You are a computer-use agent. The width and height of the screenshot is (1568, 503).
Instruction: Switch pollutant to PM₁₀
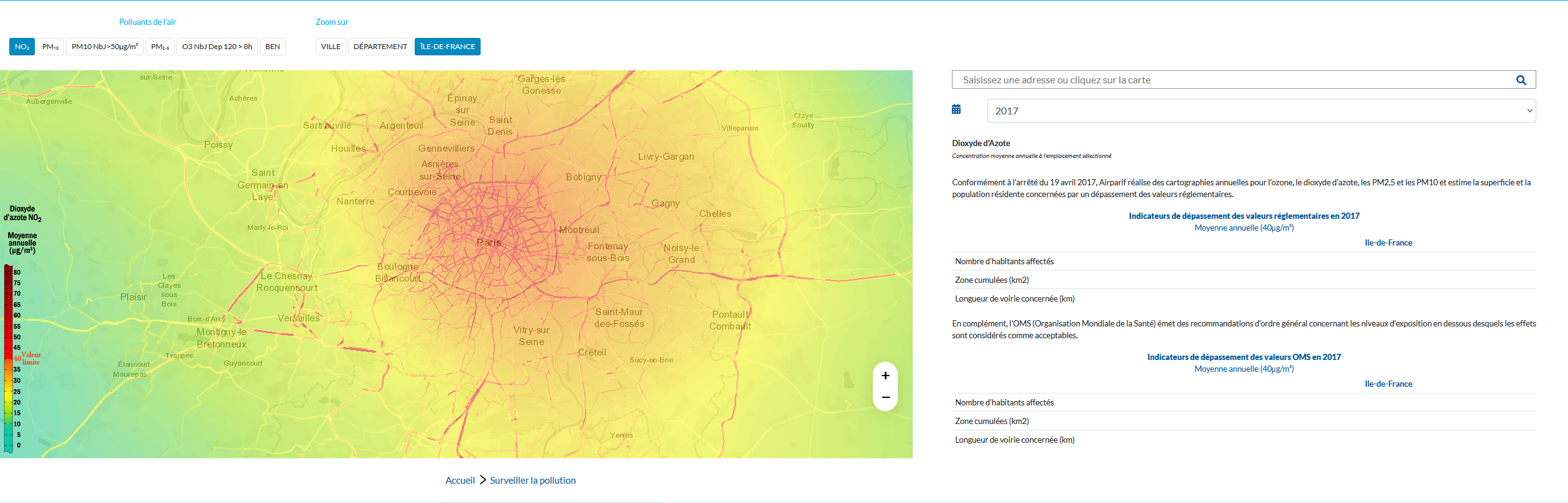50,47
